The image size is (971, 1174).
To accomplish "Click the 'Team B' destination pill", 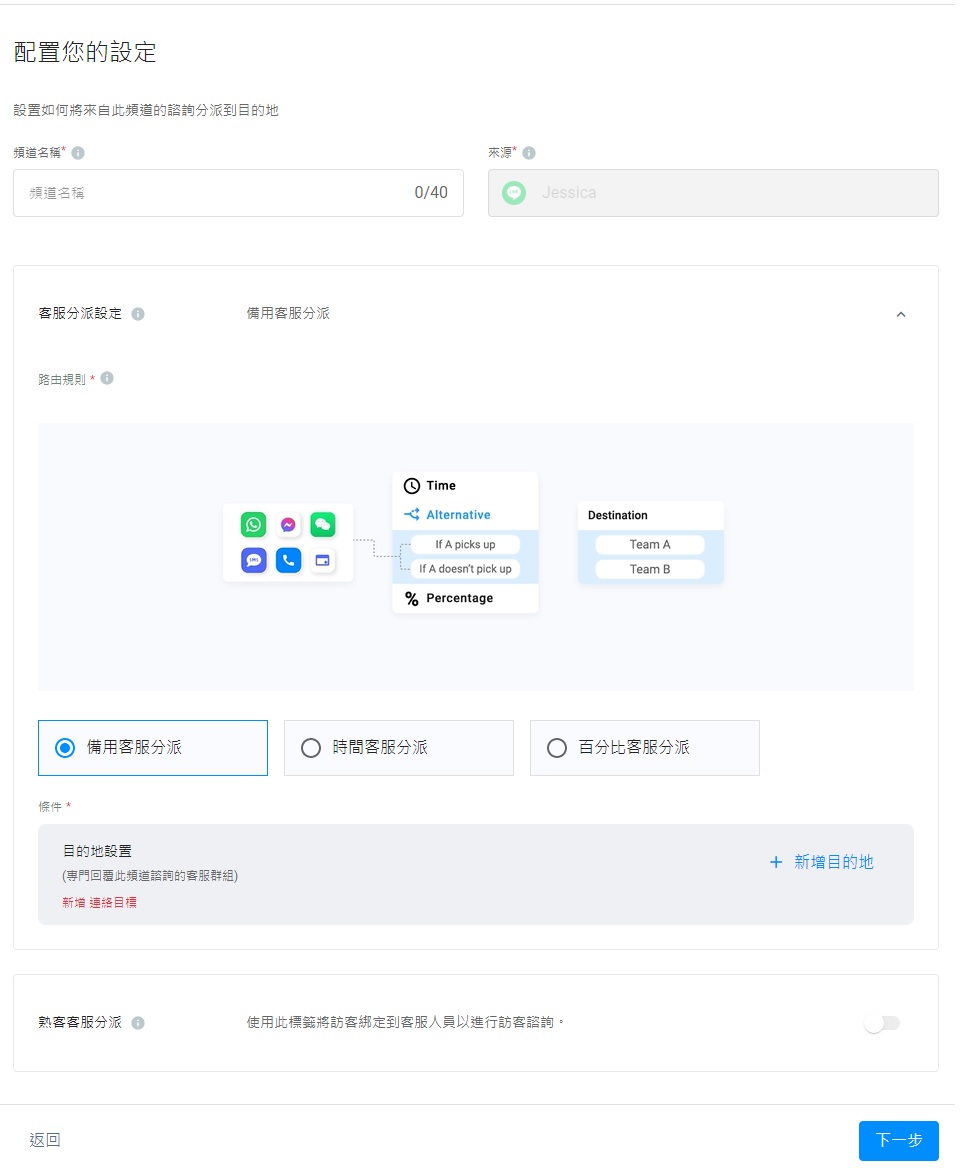I will 650,569.
